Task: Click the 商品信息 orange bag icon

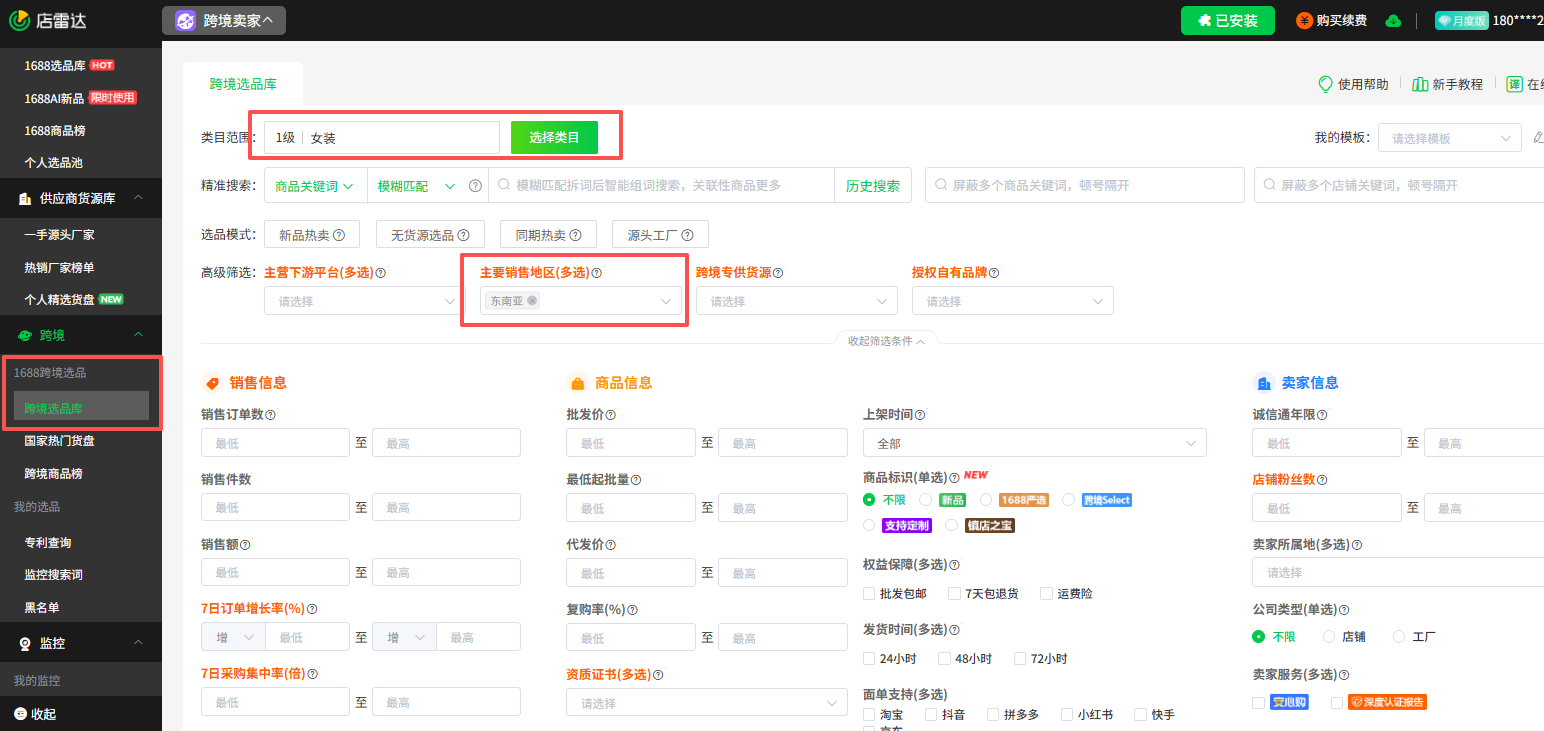Action: coord(577,383)
